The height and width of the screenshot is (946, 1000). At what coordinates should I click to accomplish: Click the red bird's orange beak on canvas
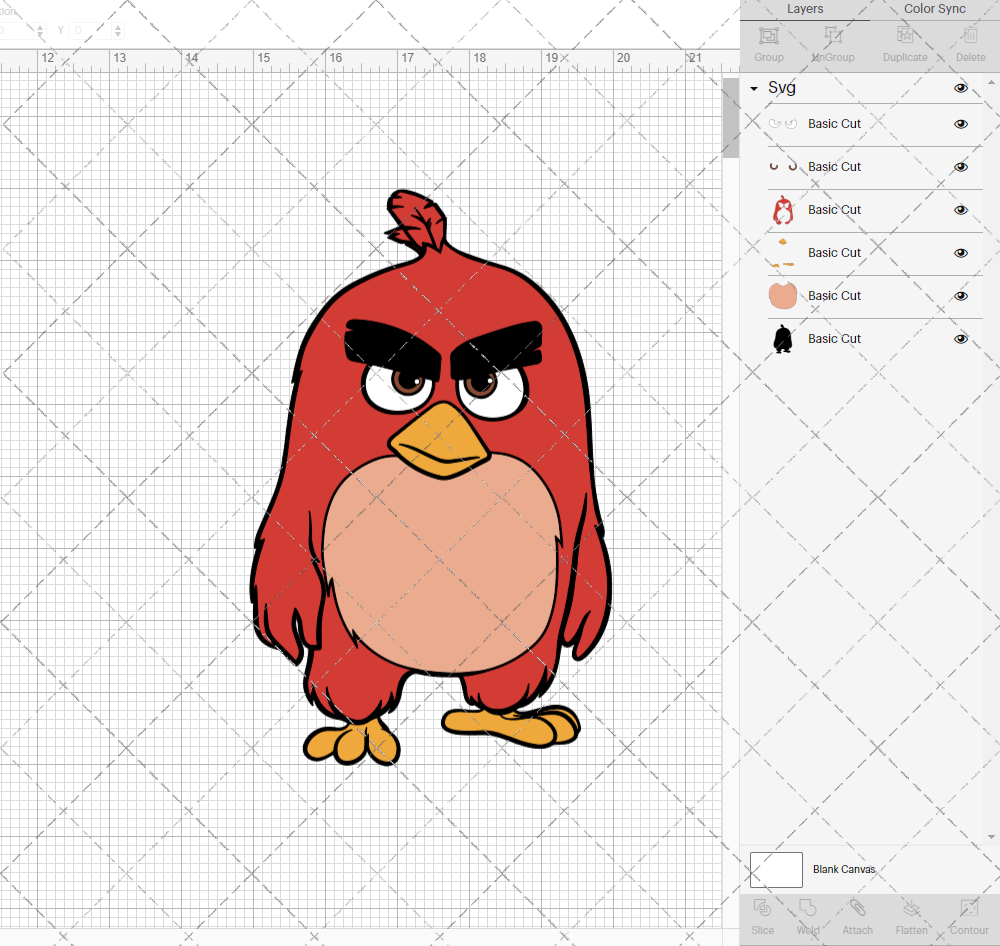pyautogui.click(x=439, y=440)
